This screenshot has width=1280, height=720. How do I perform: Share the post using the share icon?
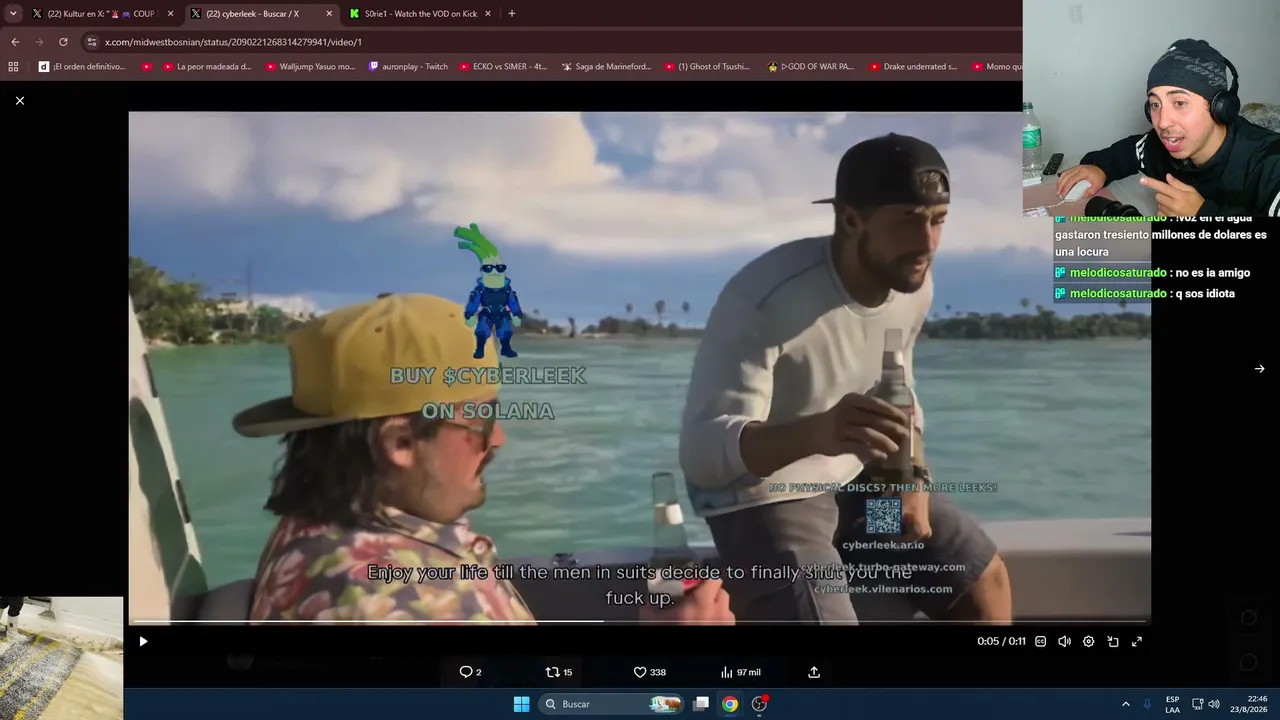pyautogui.click(x=814, y=672)
